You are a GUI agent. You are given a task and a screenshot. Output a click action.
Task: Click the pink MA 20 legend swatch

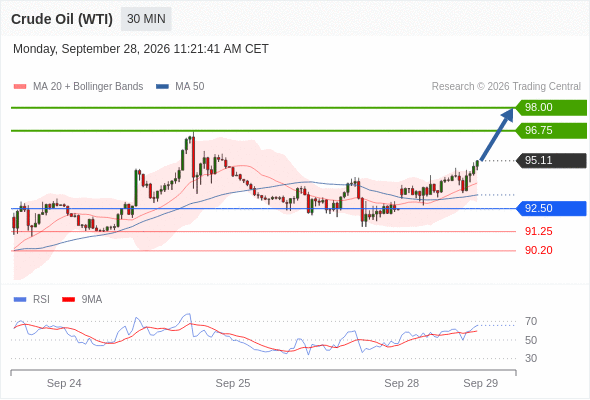(x=20, y=87)
